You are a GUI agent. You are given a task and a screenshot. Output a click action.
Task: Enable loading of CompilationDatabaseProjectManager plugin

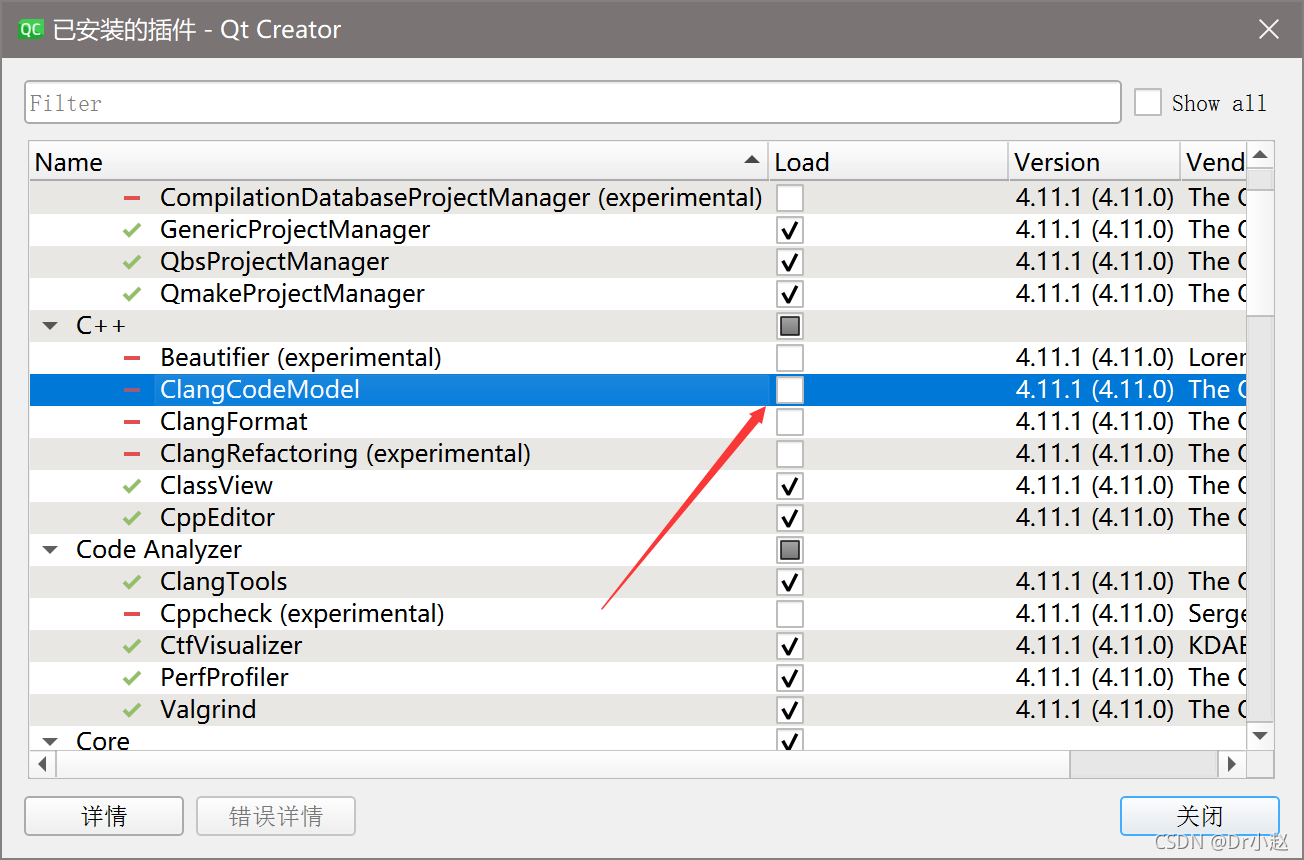pos(790,198)
